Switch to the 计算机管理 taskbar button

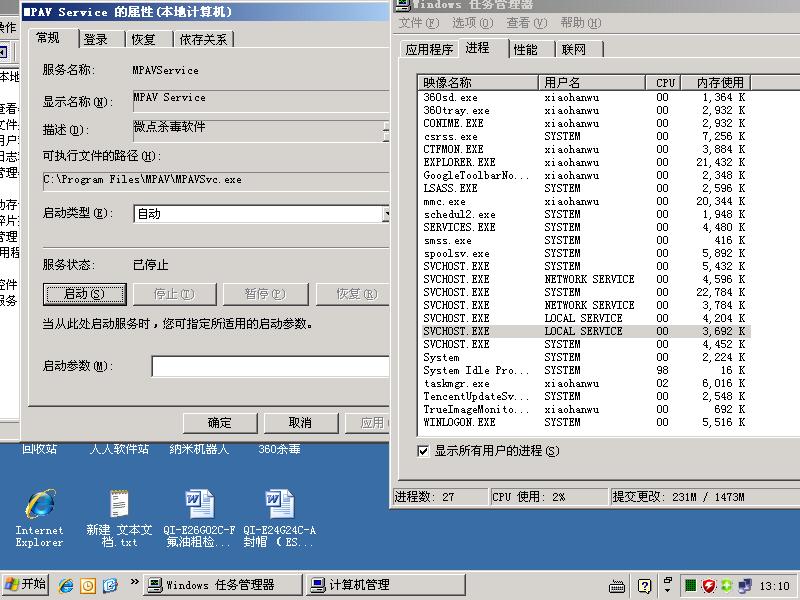coord(385,585)
